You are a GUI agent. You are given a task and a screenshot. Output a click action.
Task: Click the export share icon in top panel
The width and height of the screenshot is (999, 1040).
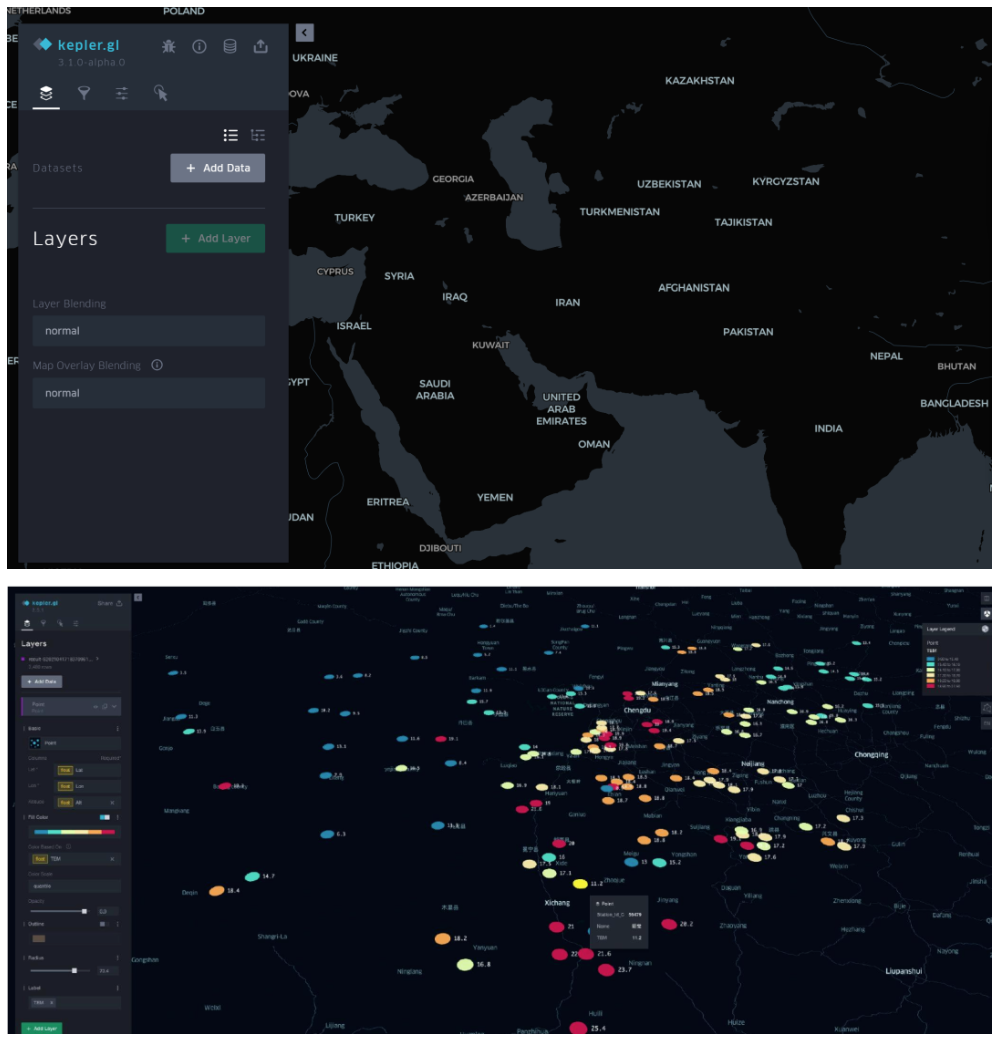(261, 46)
